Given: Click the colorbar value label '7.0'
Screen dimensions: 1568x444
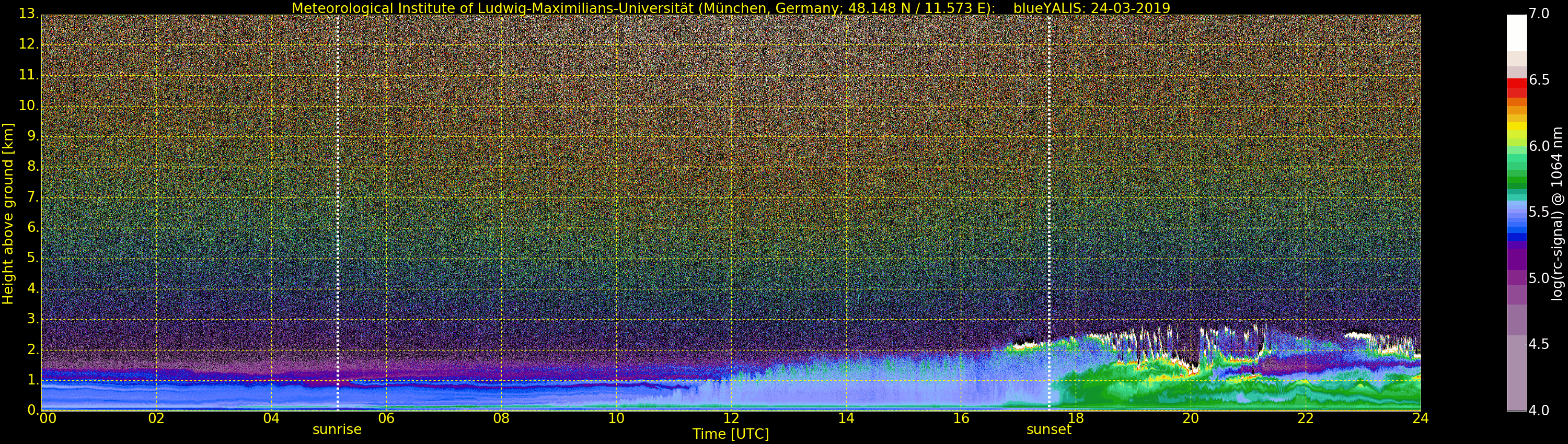Looking at the screenshot, I should 1539,14.
